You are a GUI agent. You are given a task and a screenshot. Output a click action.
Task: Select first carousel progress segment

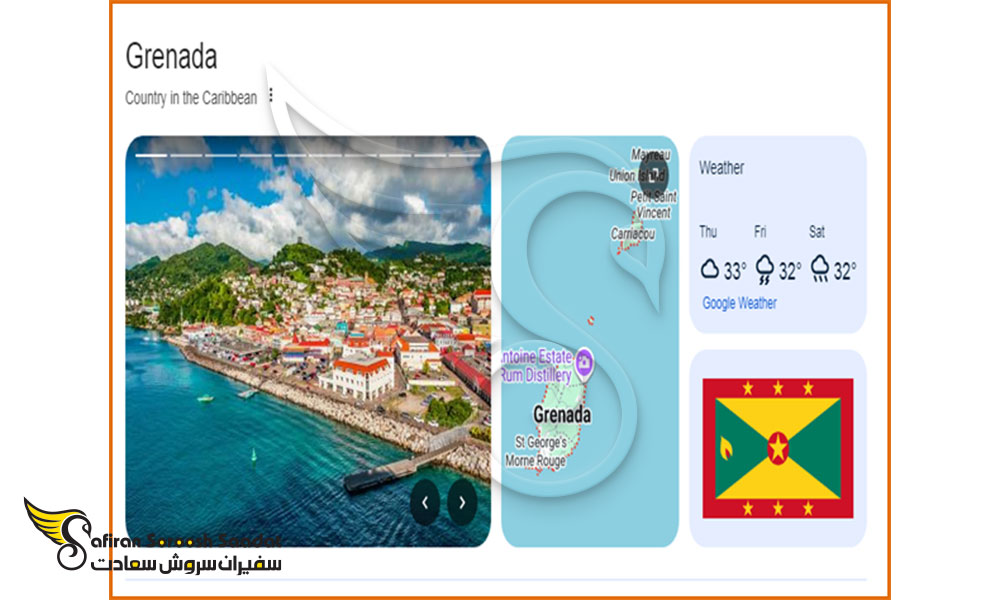pyautogui.click(x=152, y=155)
